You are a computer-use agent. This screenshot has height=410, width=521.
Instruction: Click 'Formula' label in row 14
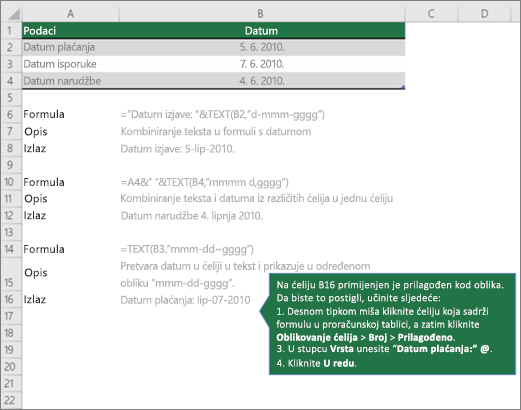point(44,249)
